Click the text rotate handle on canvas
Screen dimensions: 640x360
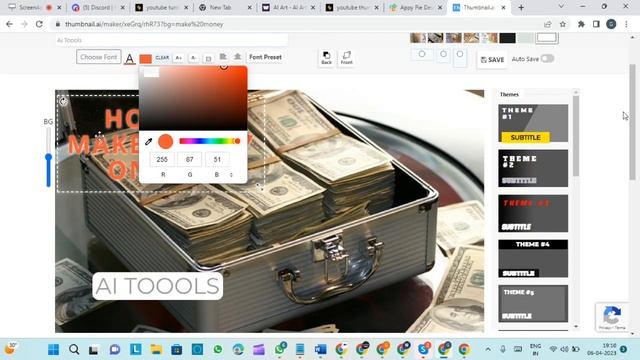pyautogui.click(x=63, y=101)
